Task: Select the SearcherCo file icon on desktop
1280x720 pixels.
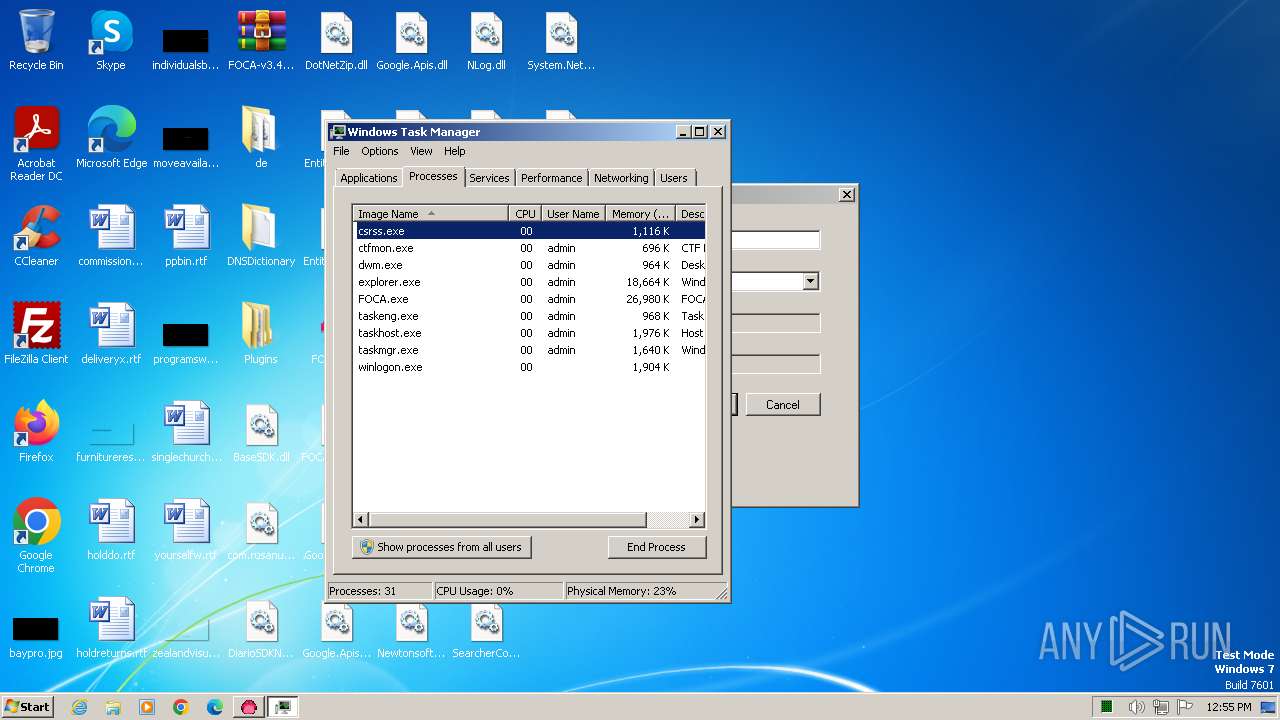Action: pyautogui.click(x=486, y=629)
